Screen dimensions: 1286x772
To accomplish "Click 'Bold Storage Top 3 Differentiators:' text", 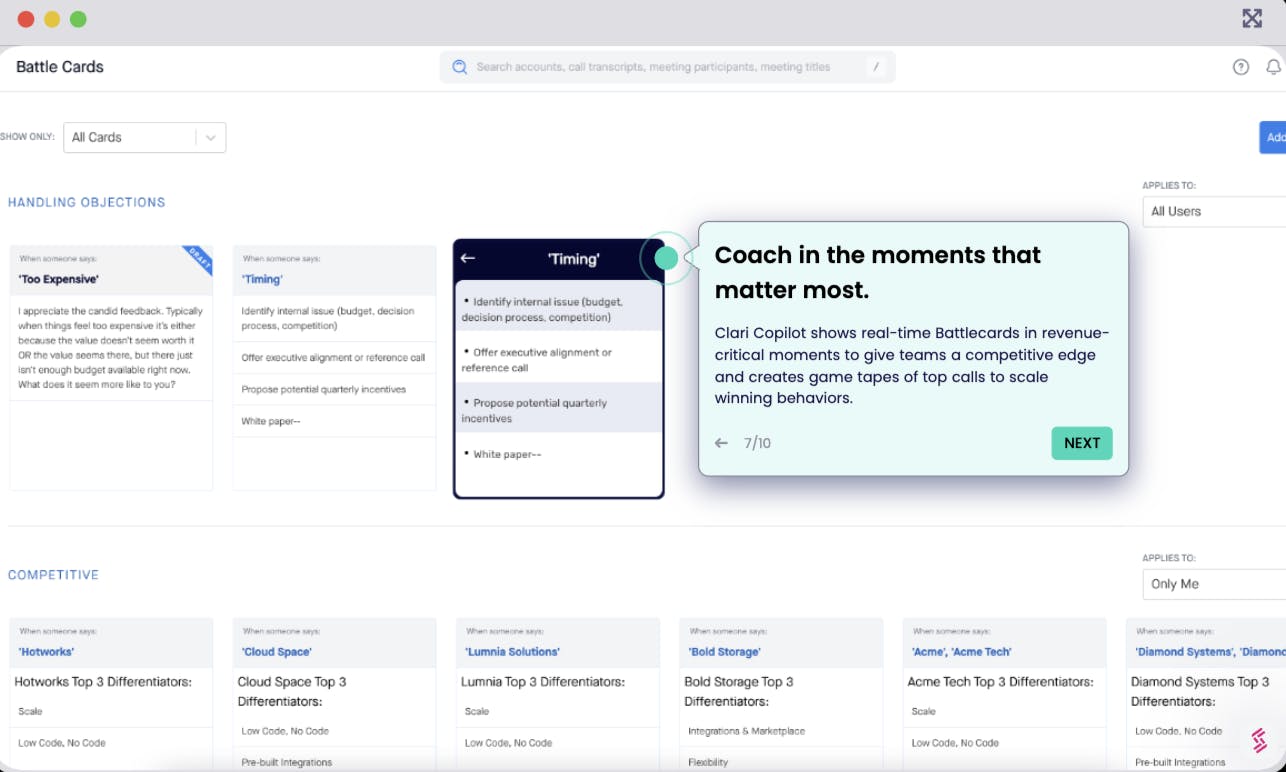I will pos(739,691).
